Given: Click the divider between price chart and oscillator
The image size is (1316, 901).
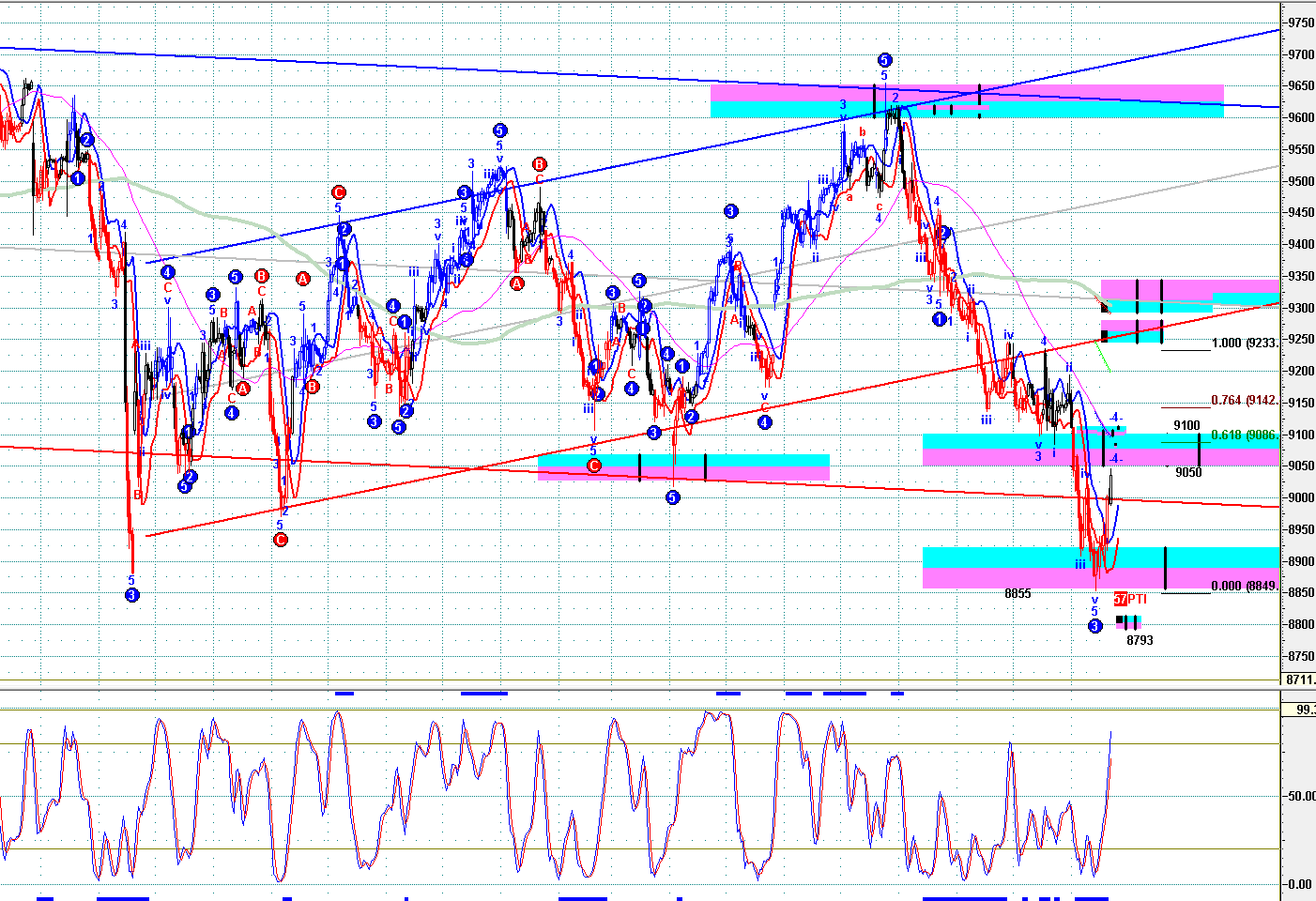Looking at the screenshot, I should click(x=638, y=689).
